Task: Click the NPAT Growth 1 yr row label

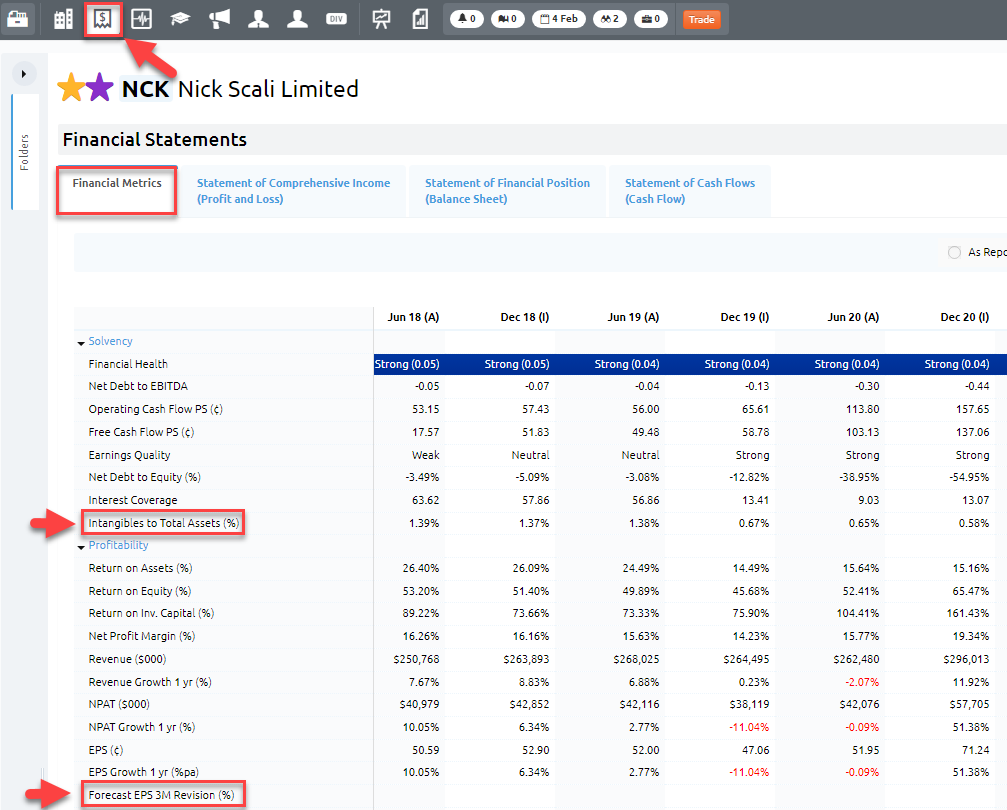Action: click(x=142, y=728)
